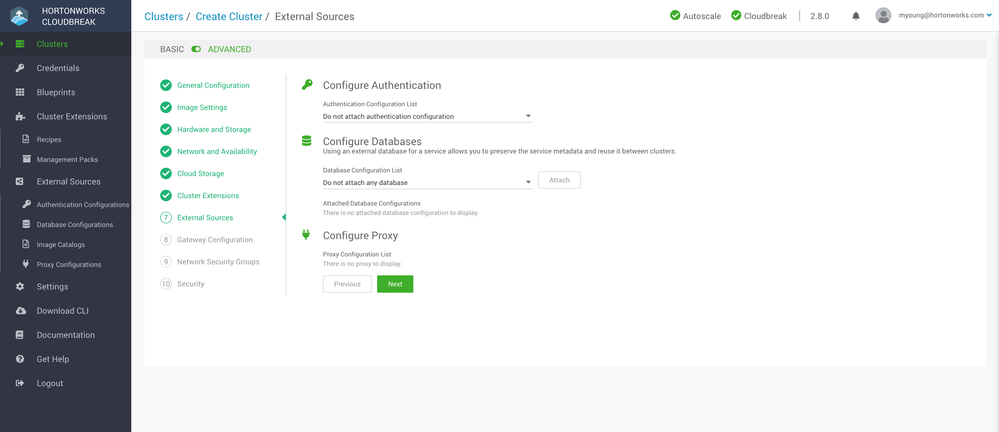Jump to the General Configuration step

213,85
